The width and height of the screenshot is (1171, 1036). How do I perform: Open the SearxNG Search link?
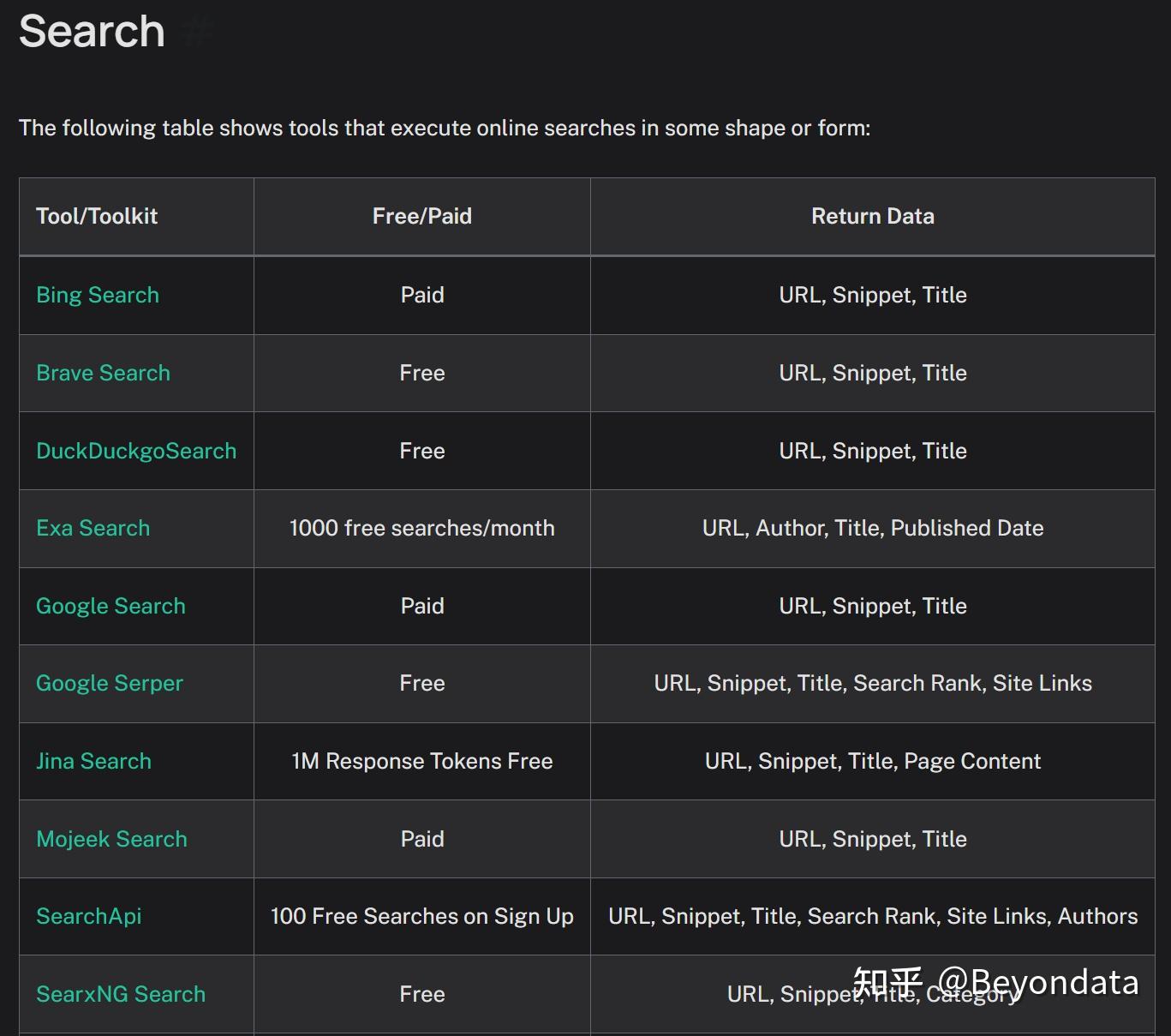(x=121, y=994)
